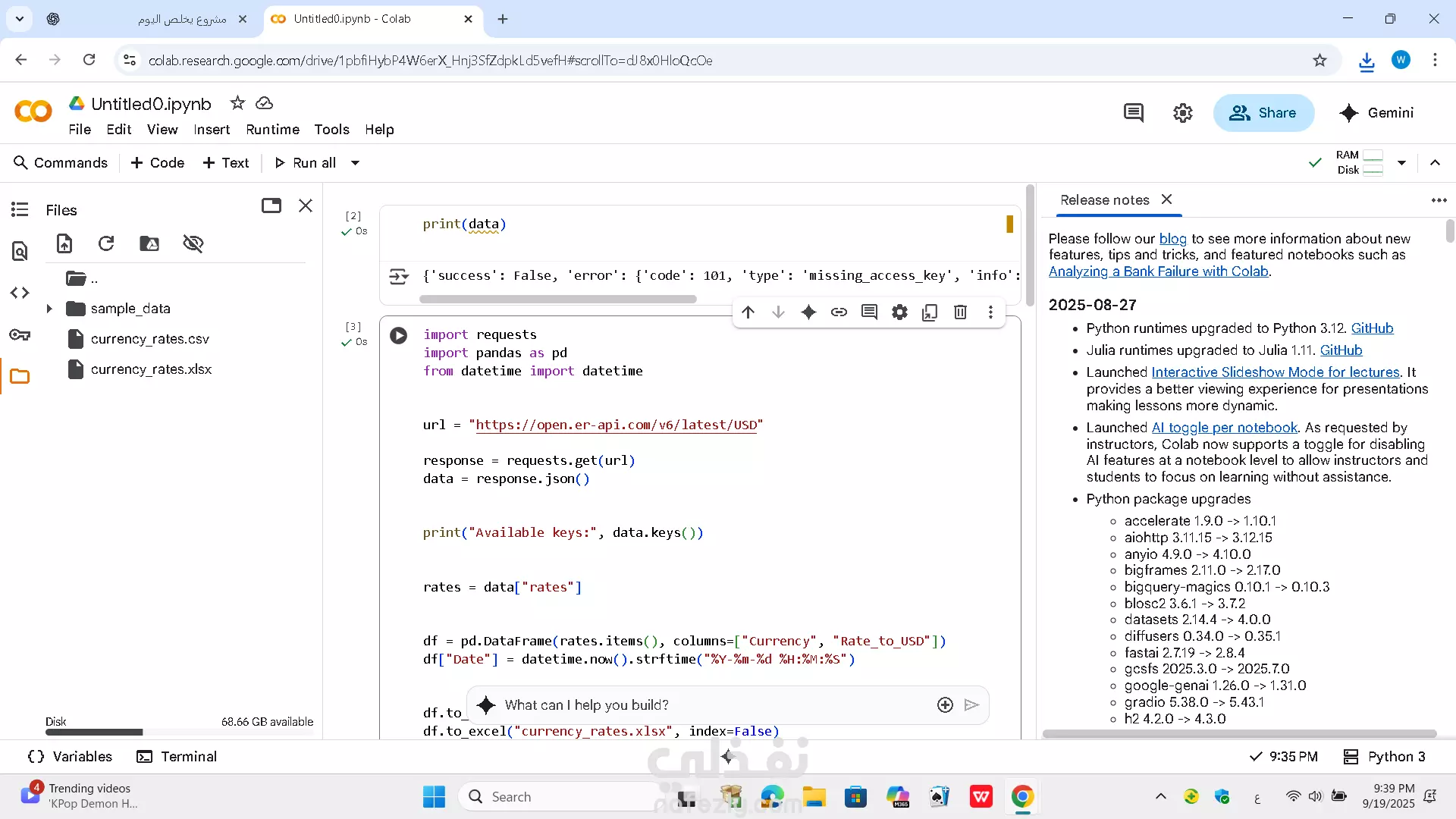The image size is (1456, 819).
Task: Open the cell settings gear icon
Action: pos(899,312)
